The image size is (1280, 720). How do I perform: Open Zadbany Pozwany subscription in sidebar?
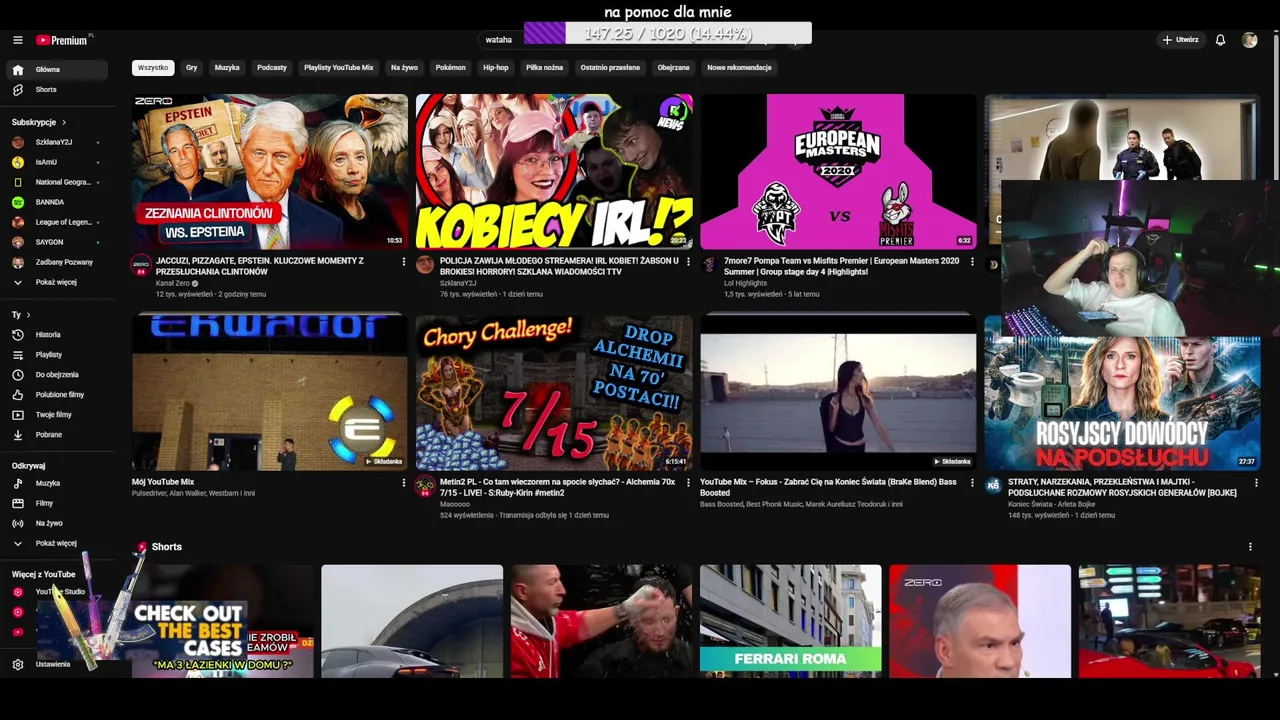58,262
